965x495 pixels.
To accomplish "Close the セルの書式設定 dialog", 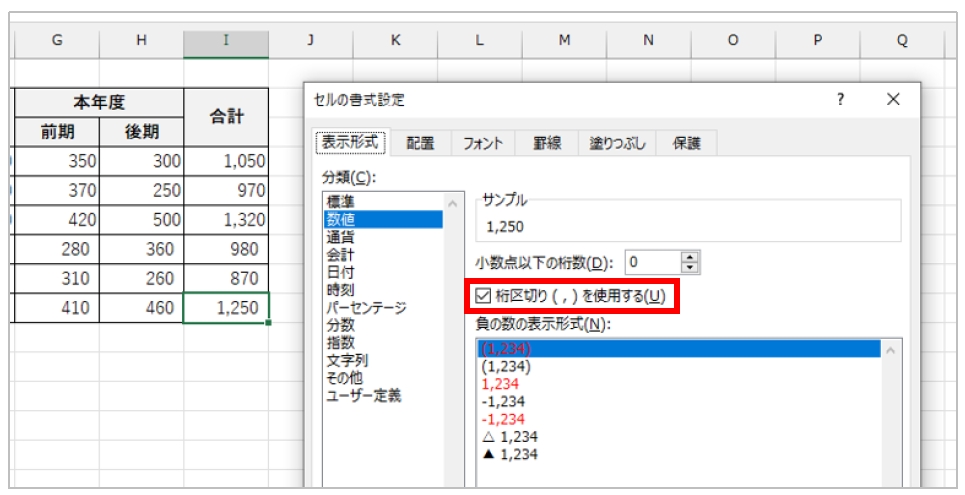I will click(x=893, y=99).
